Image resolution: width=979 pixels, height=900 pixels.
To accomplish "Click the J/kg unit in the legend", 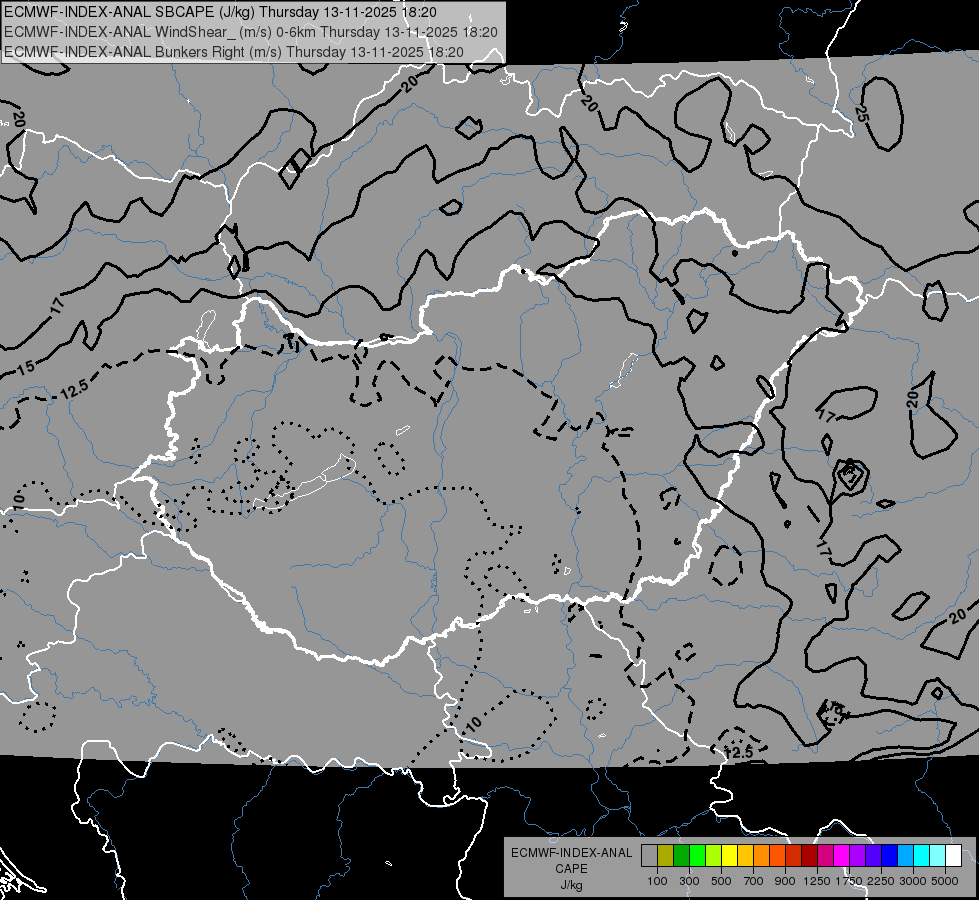I will pyautogui.click(x=571, y=885).
